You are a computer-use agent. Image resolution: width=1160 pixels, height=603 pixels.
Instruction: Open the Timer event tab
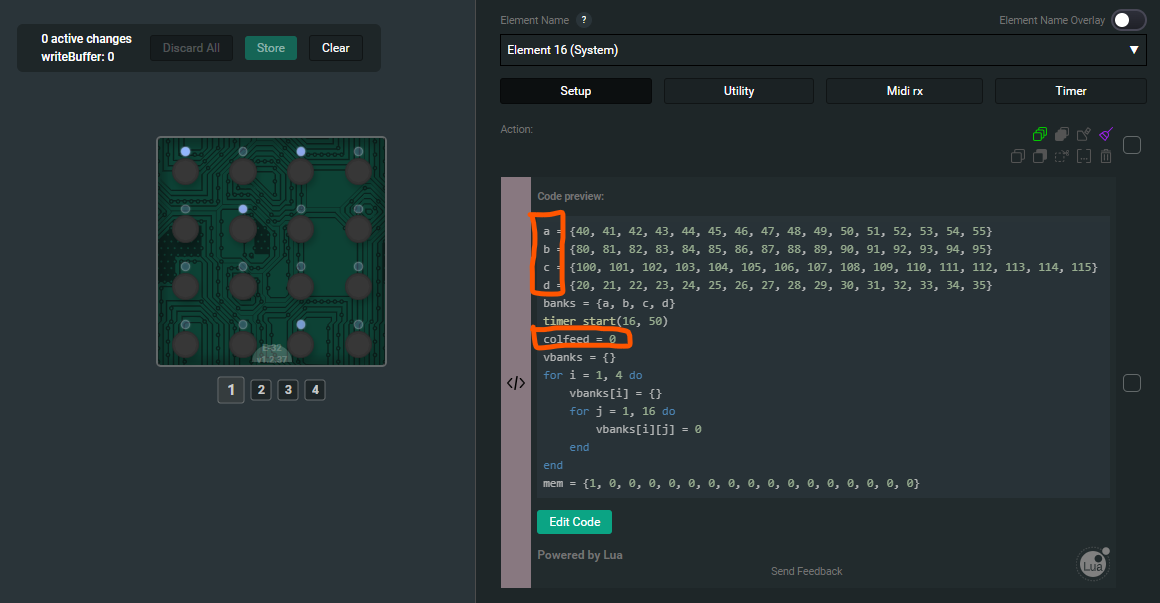pyautogui.click(x=1070, y=91)
